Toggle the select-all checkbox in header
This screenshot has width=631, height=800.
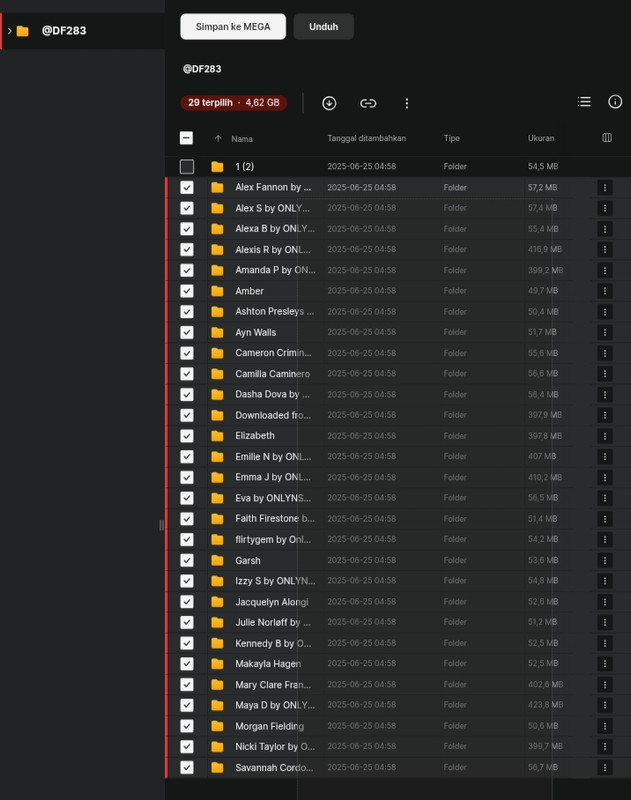(x=186, y=138)
